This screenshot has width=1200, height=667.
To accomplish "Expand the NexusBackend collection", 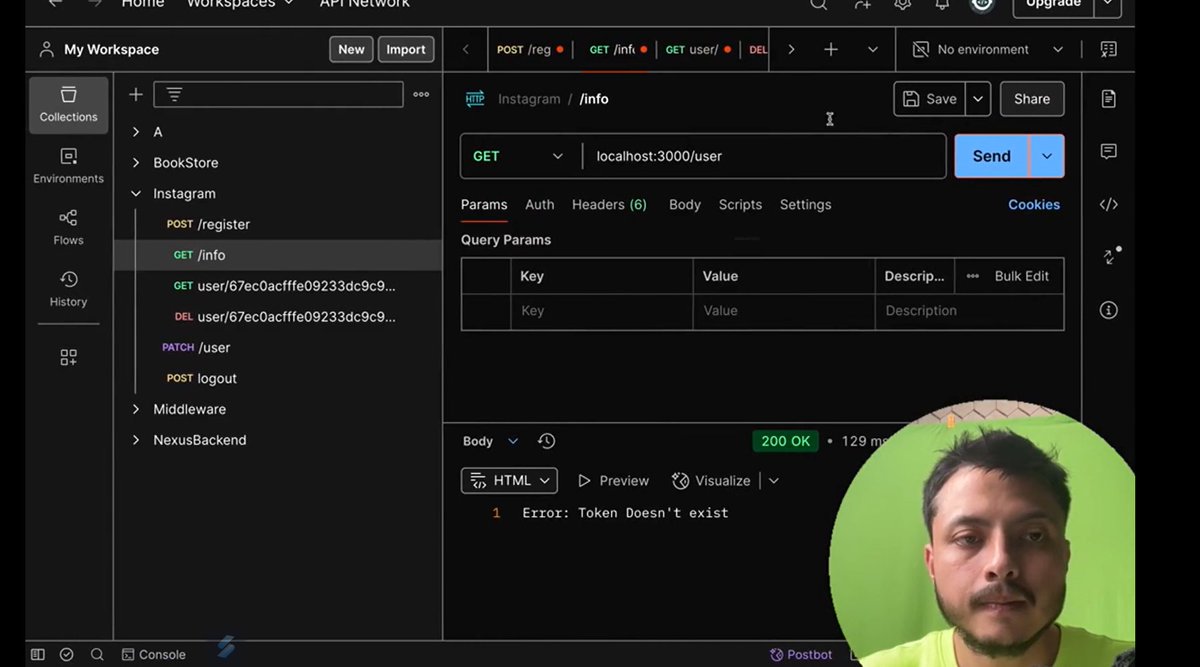I will tap(136, 440).
